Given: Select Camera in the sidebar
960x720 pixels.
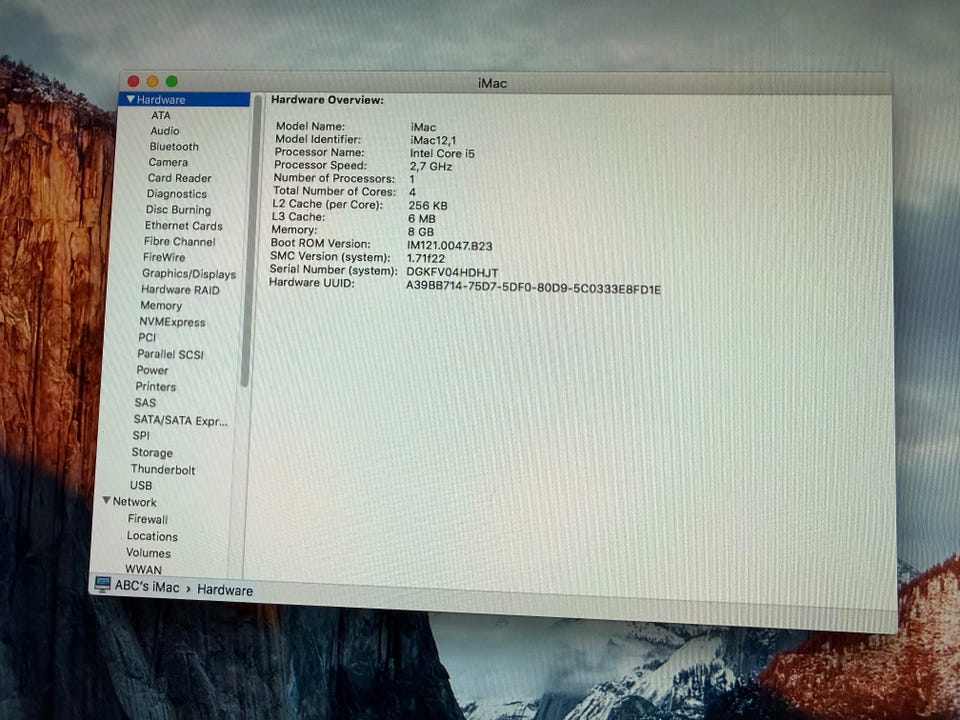Looking at the screenshot, I should 168,162.
